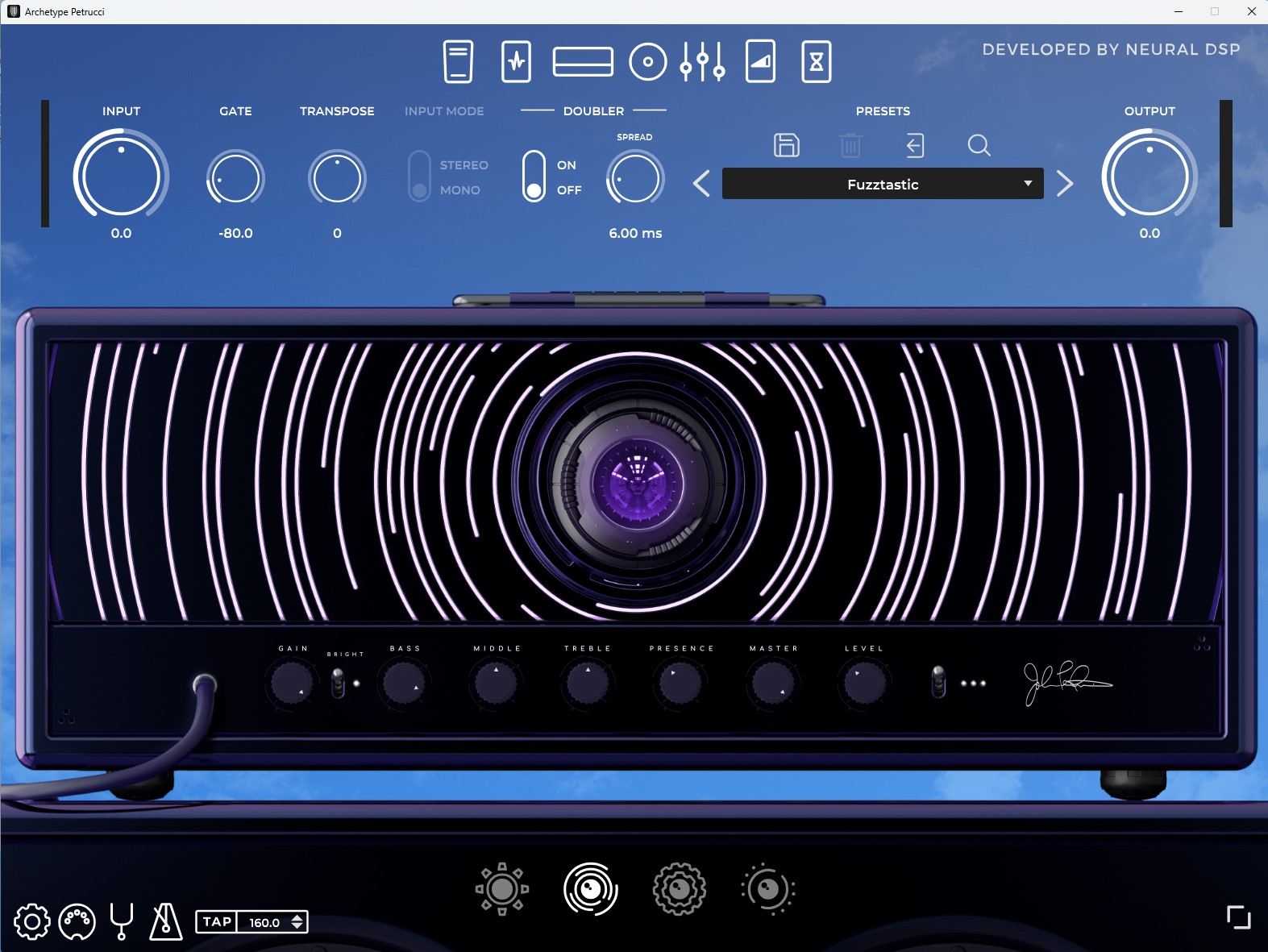This screenshot has height=952, width=1268.
Task: Click the amp BASS knob
Action: tap(404, 684)
